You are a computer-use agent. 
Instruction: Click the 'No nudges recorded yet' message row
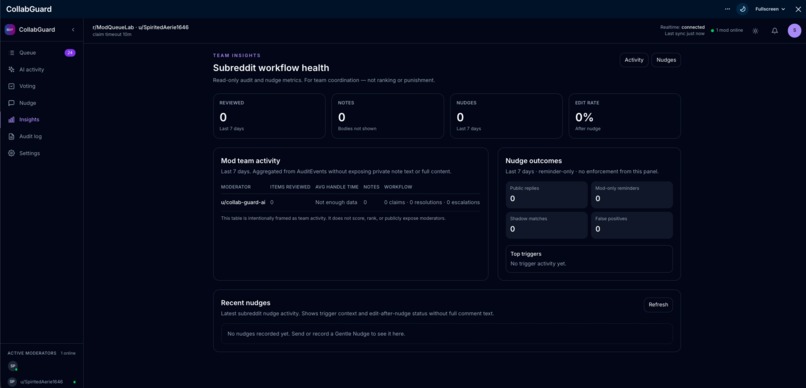[447, 334]
